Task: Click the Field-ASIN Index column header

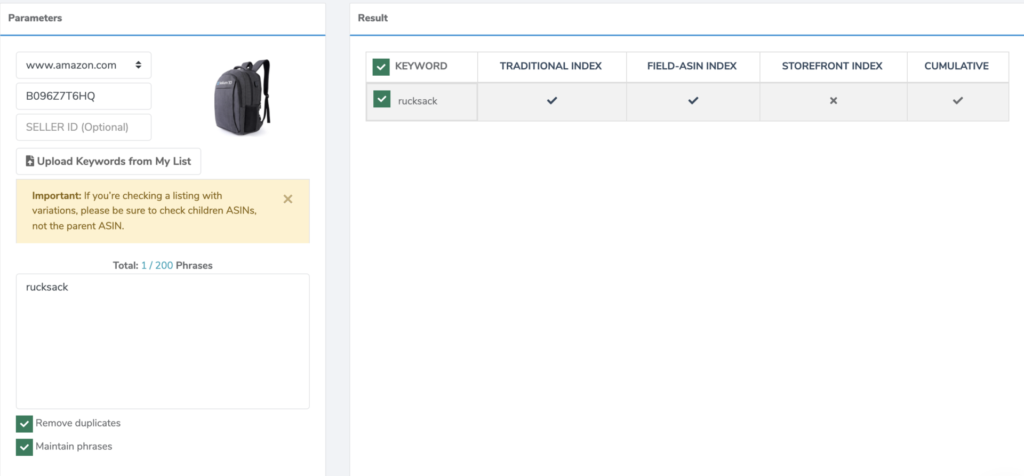Action: point(692,67)
